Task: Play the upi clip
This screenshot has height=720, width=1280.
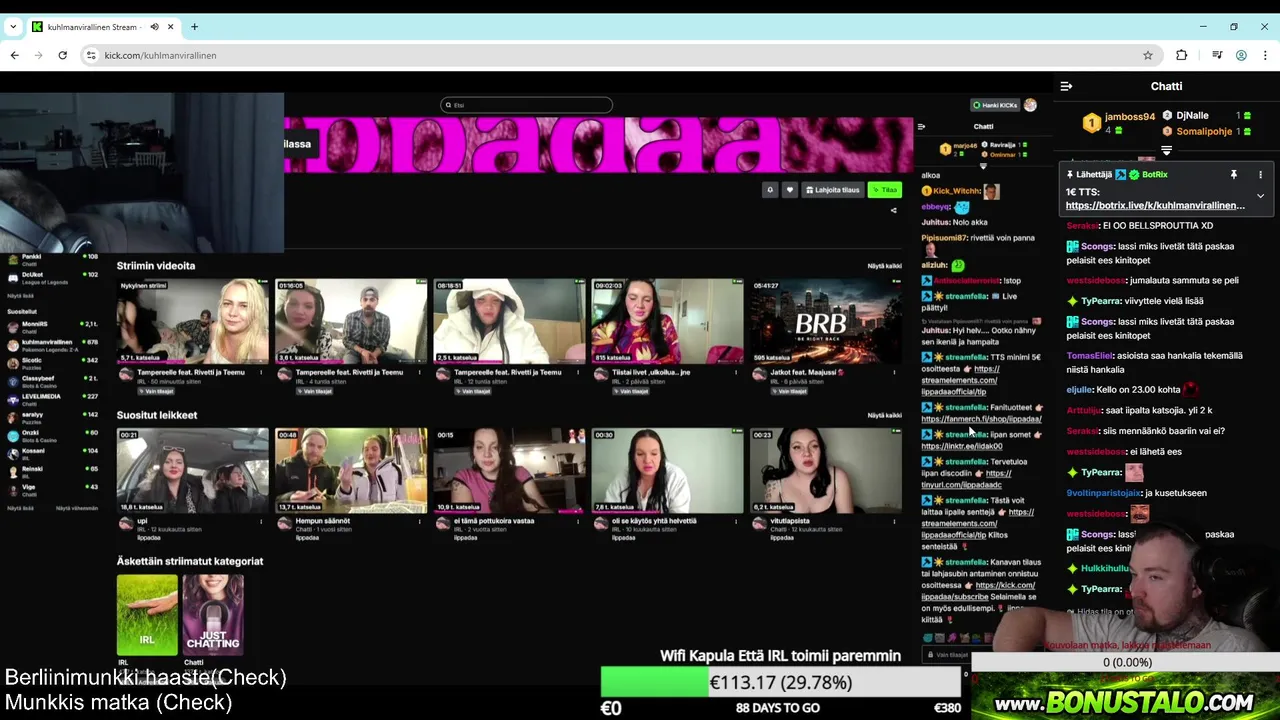Action: pos(192,471)
